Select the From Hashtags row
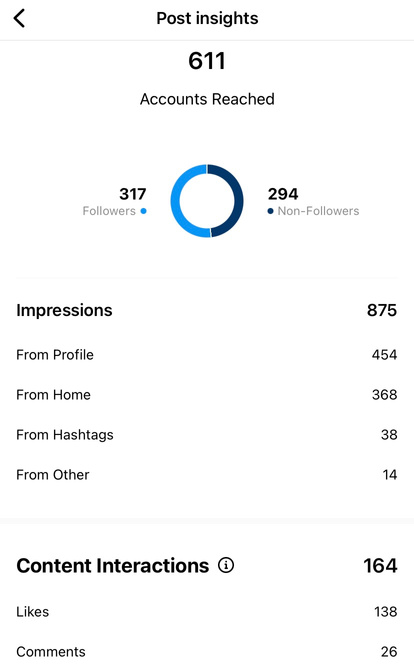 coord(207,435)
